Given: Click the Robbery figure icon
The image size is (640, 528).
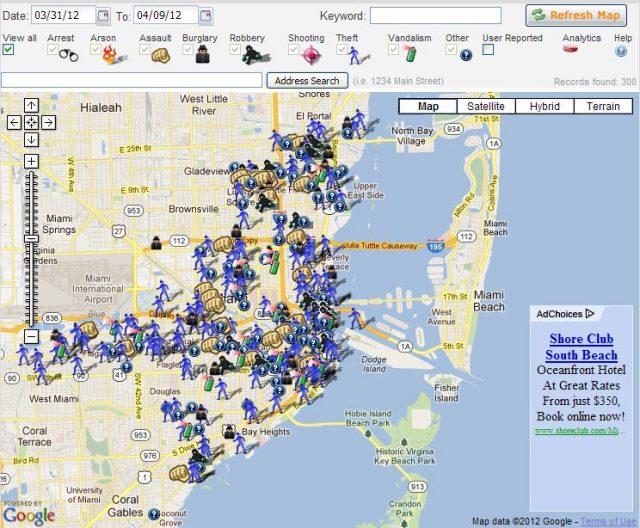Looking at the screenshot, I should click(x=254, y=55).
